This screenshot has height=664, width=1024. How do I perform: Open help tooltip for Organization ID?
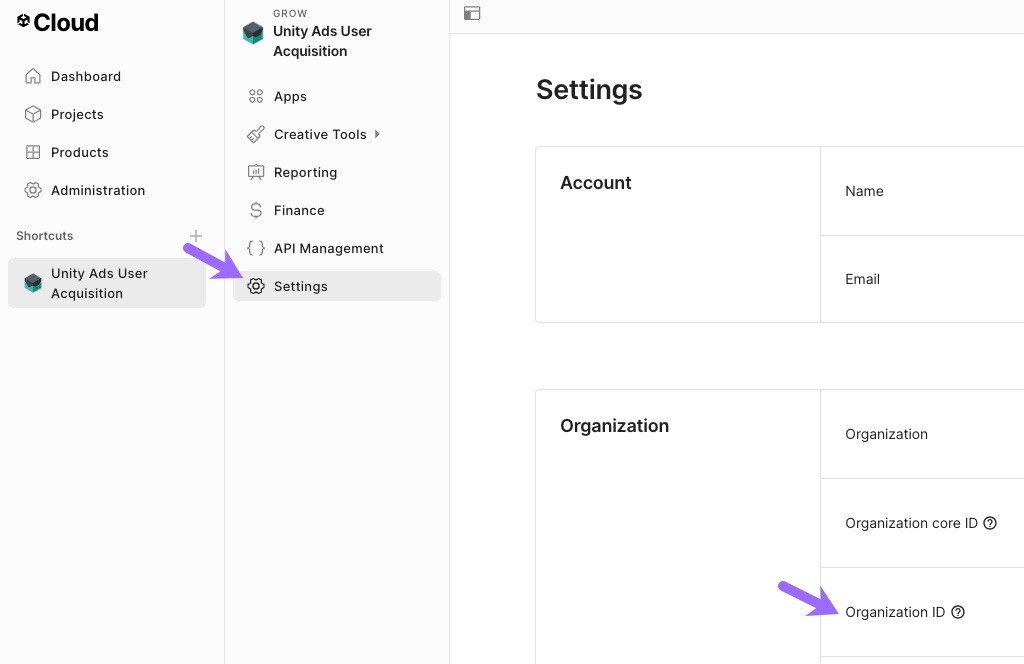(x=958, y=612)
